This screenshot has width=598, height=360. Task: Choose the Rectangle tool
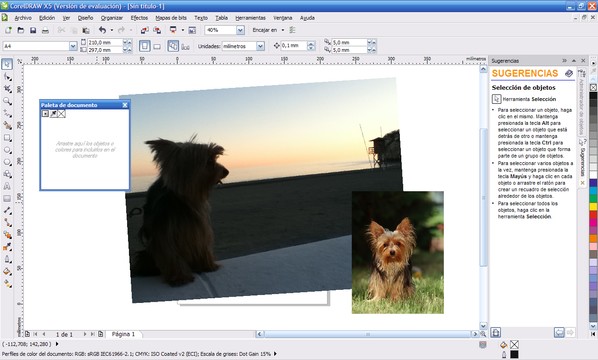click(7, 138)
